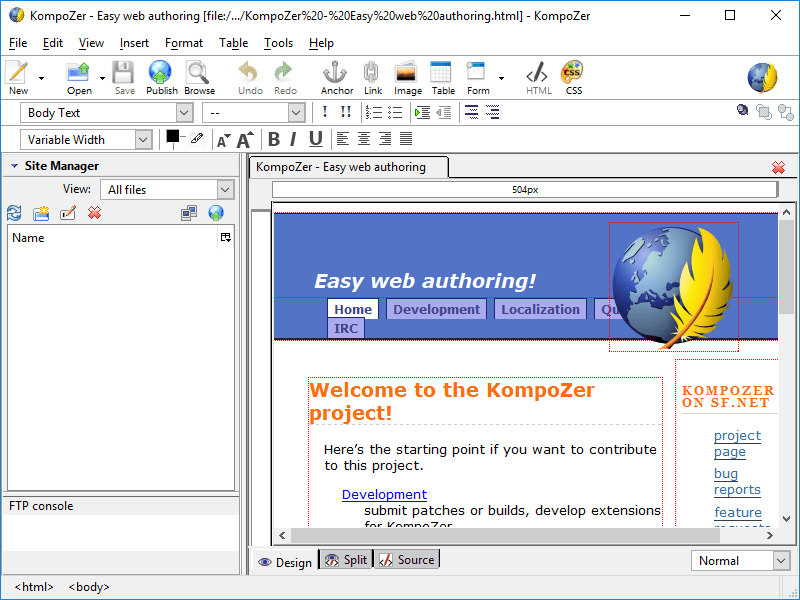
Task: Toggle Underline formatting
Action: 316,139
